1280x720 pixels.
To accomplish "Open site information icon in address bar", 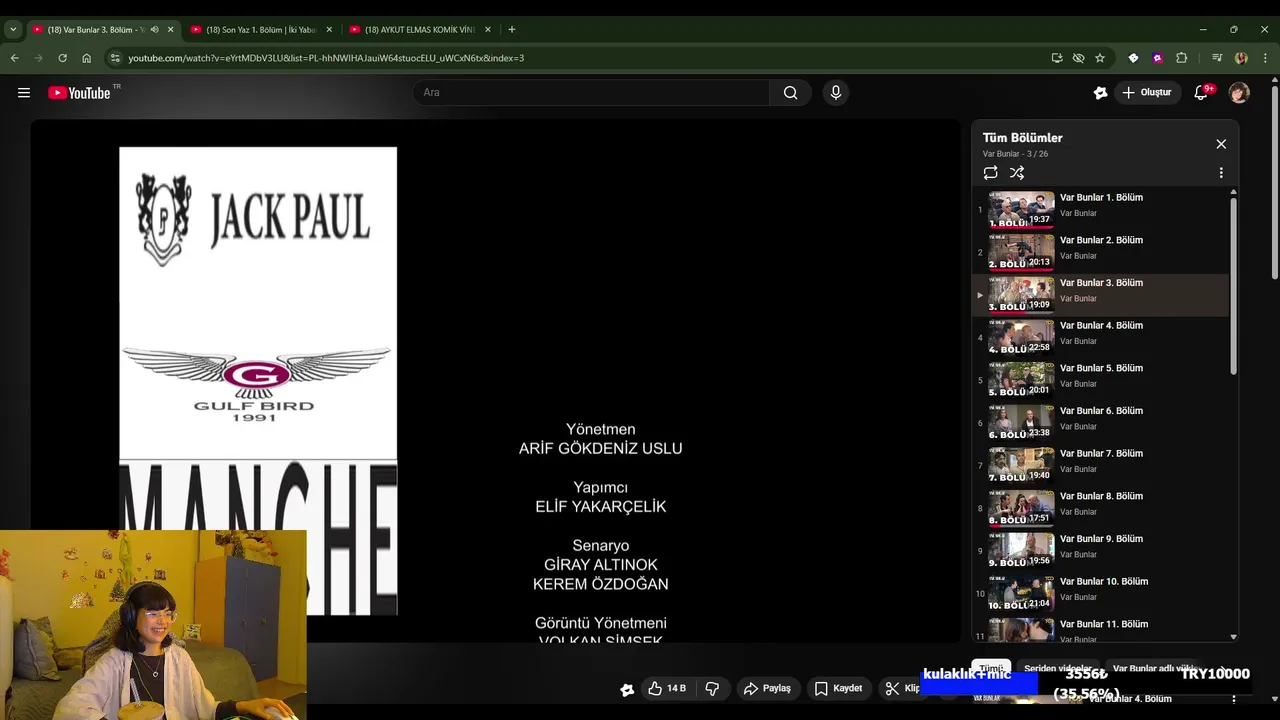I will point(115,58).
